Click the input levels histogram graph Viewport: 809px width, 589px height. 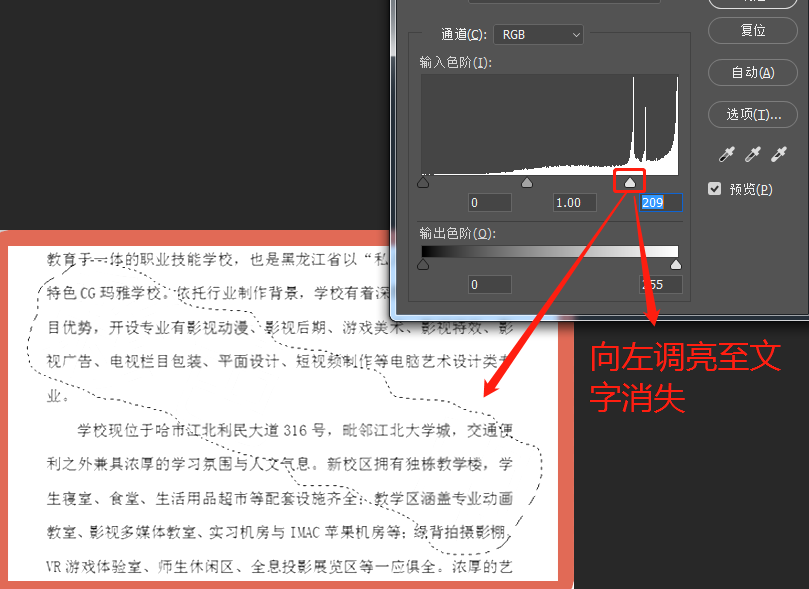coord(549,123)
